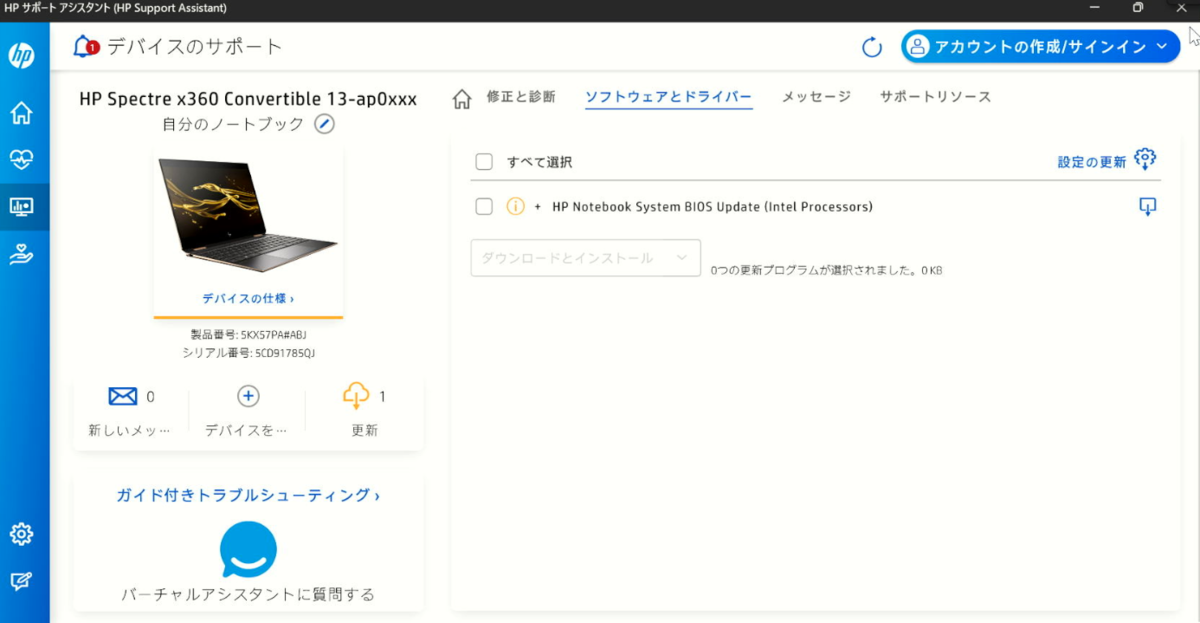Tick the HP Notebook System BIOS Update checkbox
Image resolution: width=1200 pixels, height=623 pixels.
coord(484,207)
